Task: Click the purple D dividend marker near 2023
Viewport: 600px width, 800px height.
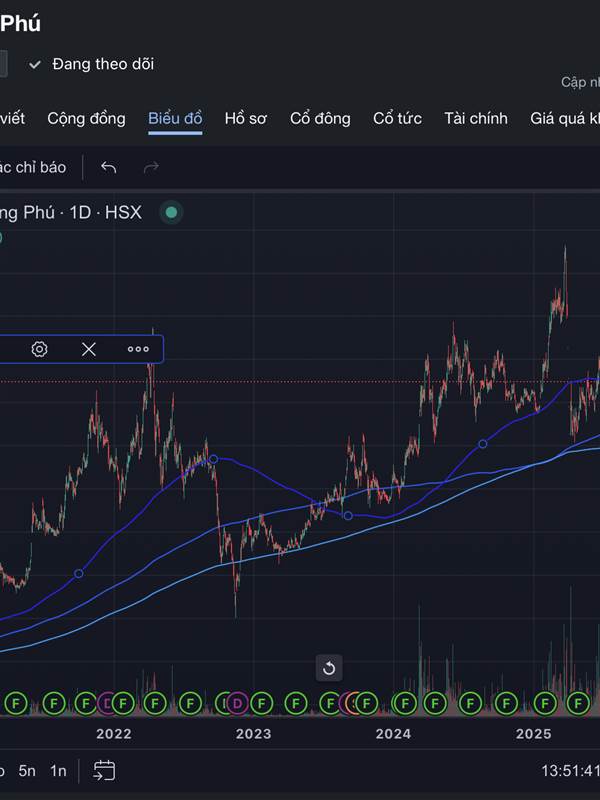Action: point(237,704)
